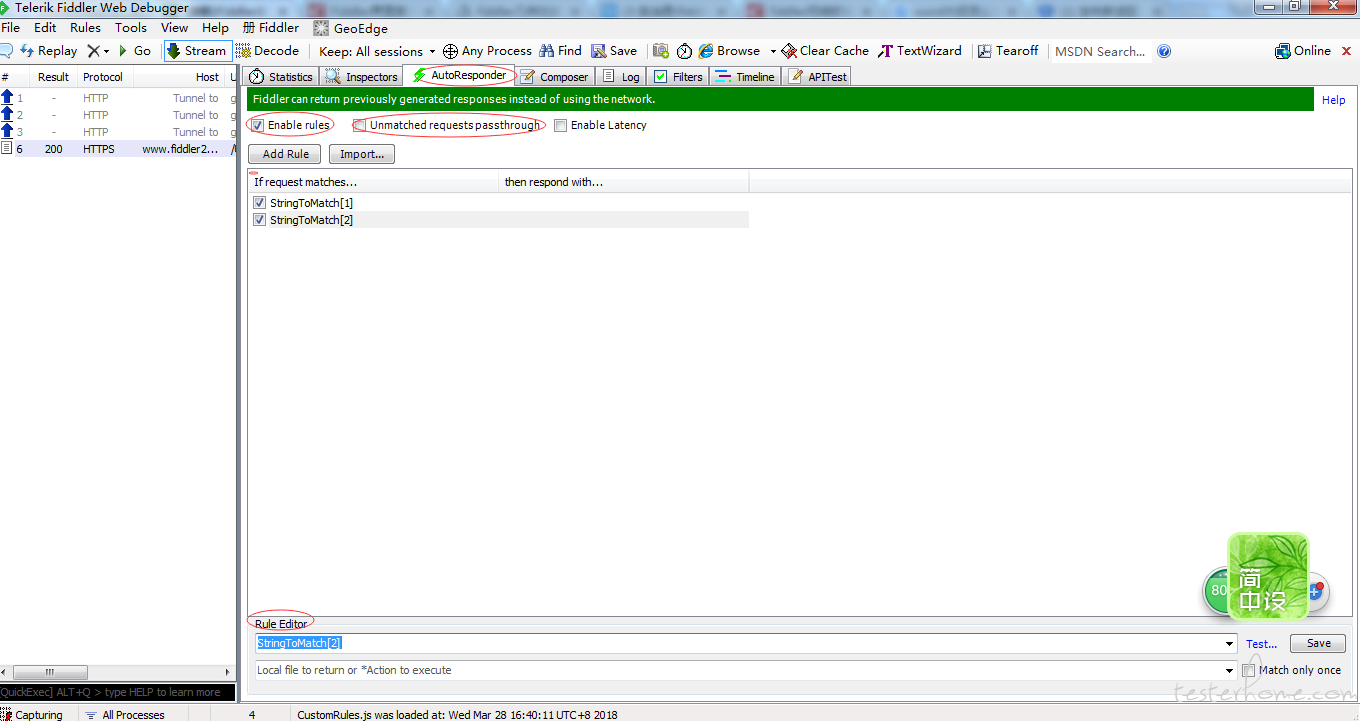Close the toolbar using the red X
Viewport: 1360px width, 721px height.
point(1346,51)
